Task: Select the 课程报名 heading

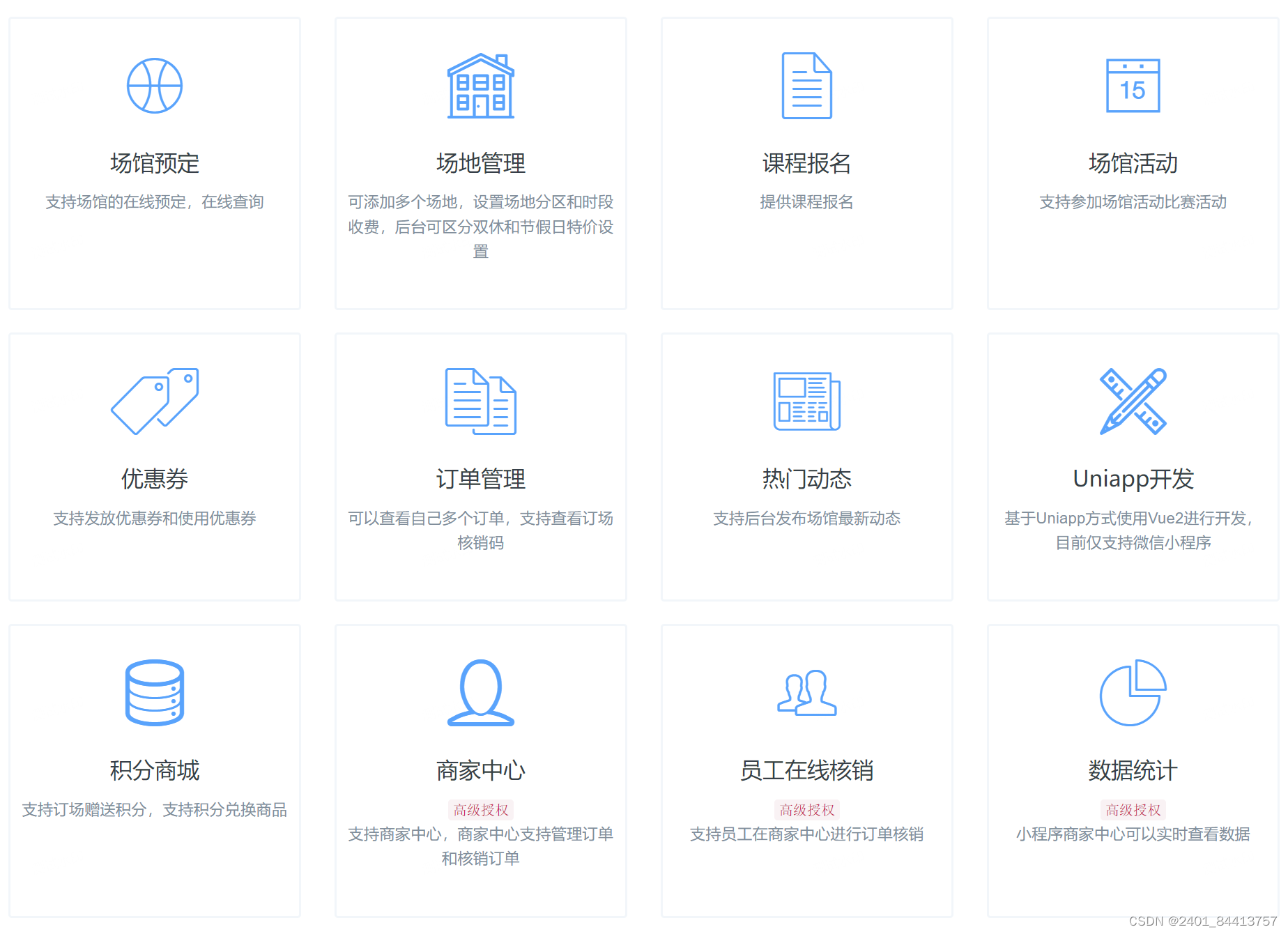Action: click(807, 163)
